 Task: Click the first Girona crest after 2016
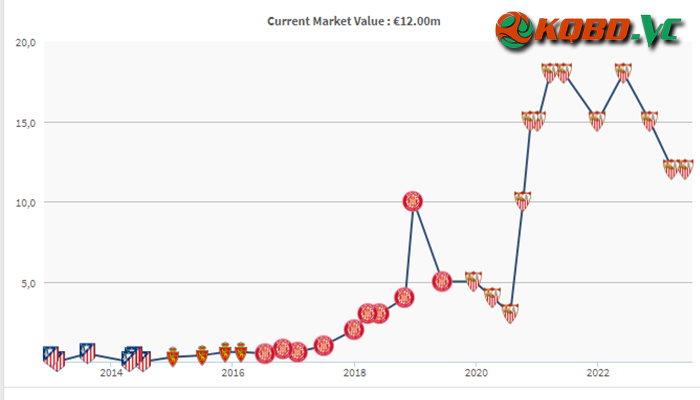pos(265,354)
